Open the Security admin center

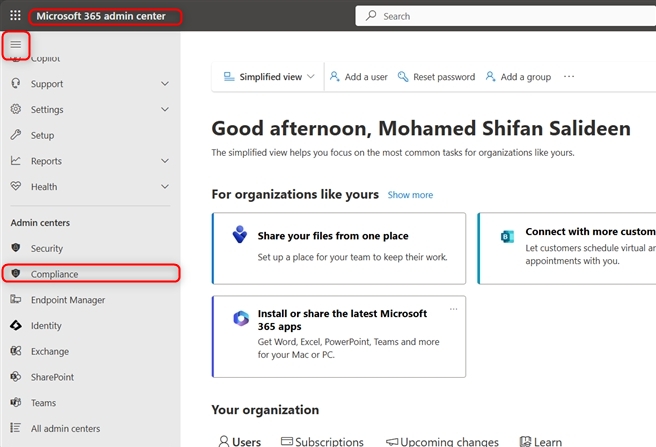coord(90,248)
